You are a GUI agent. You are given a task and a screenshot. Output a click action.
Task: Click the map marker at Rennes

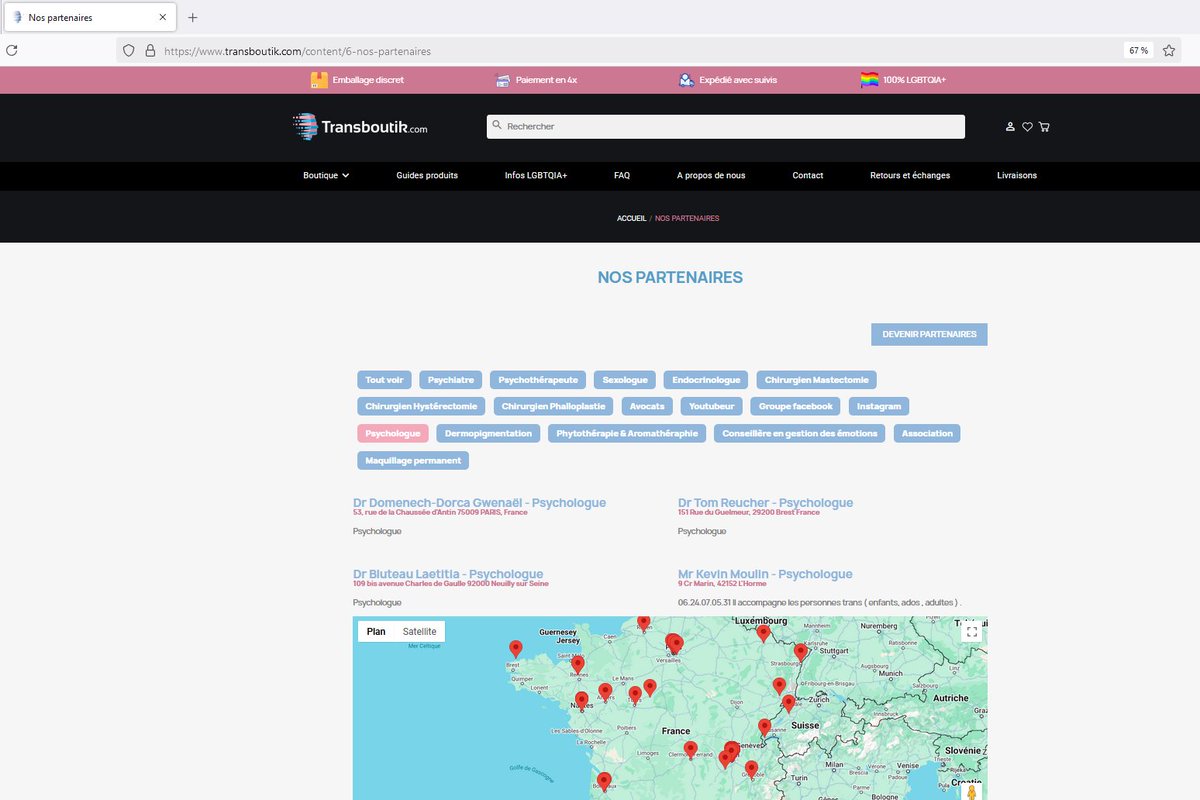(577, 664)
